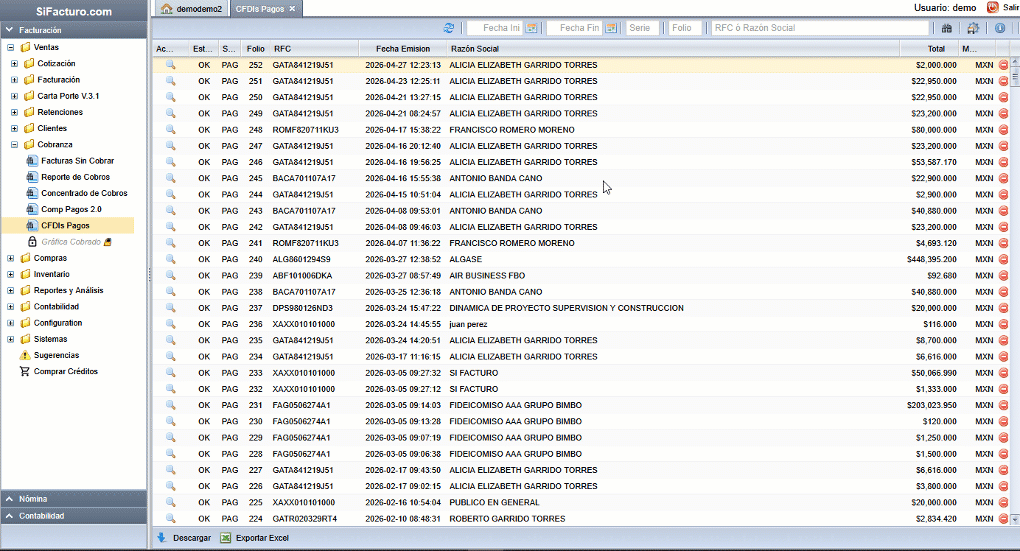Click the Salir logout icon
1020x551 pixels.
993,8
